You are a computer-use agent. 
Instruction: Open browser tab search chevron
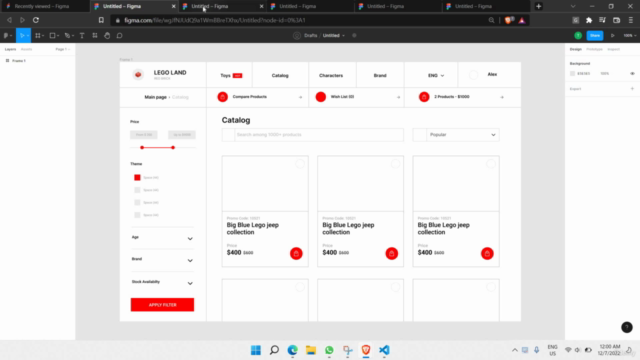click(x=573, y=6)
